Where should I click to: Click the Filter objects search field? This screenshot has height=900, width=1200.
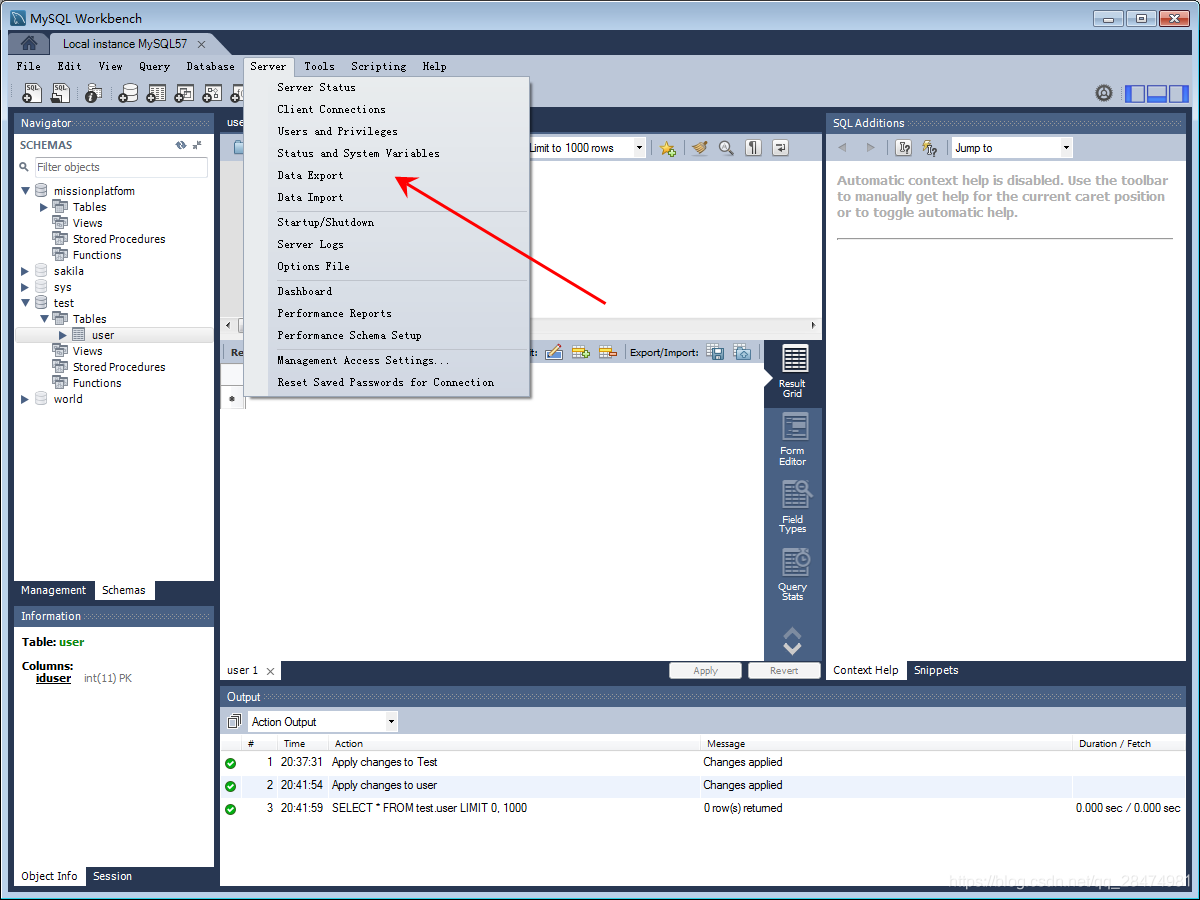coord(121,167)
